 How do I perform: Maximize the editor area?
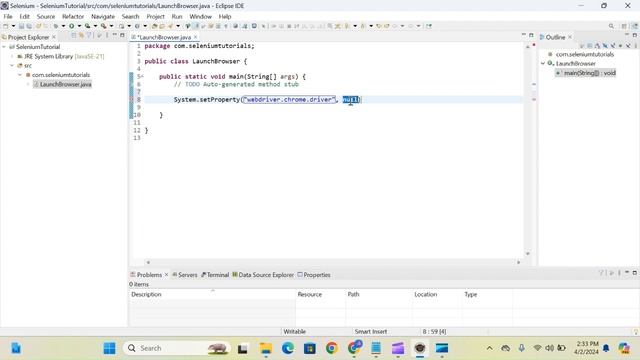531,36
